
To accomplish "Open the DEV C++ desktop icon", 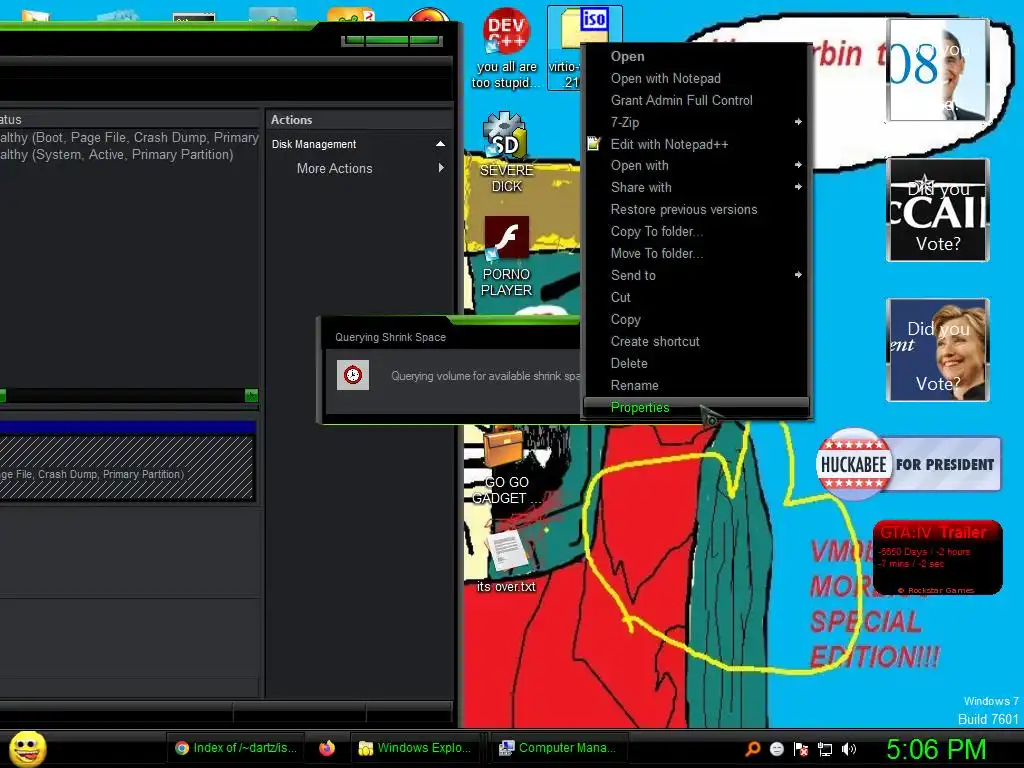I will point(506,49).
